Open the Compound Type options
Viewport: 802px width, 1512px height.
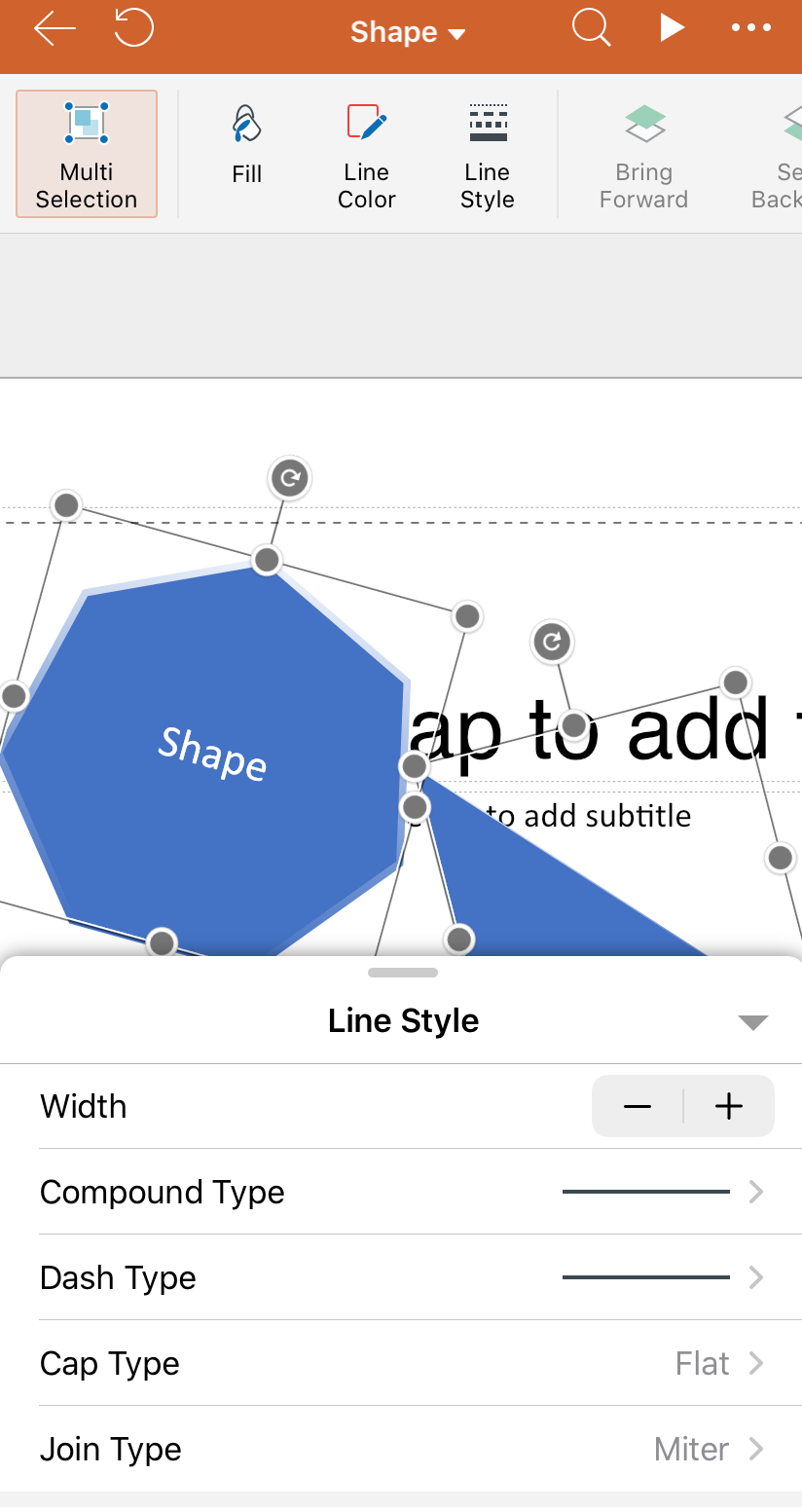click(x=401, y=1192)
